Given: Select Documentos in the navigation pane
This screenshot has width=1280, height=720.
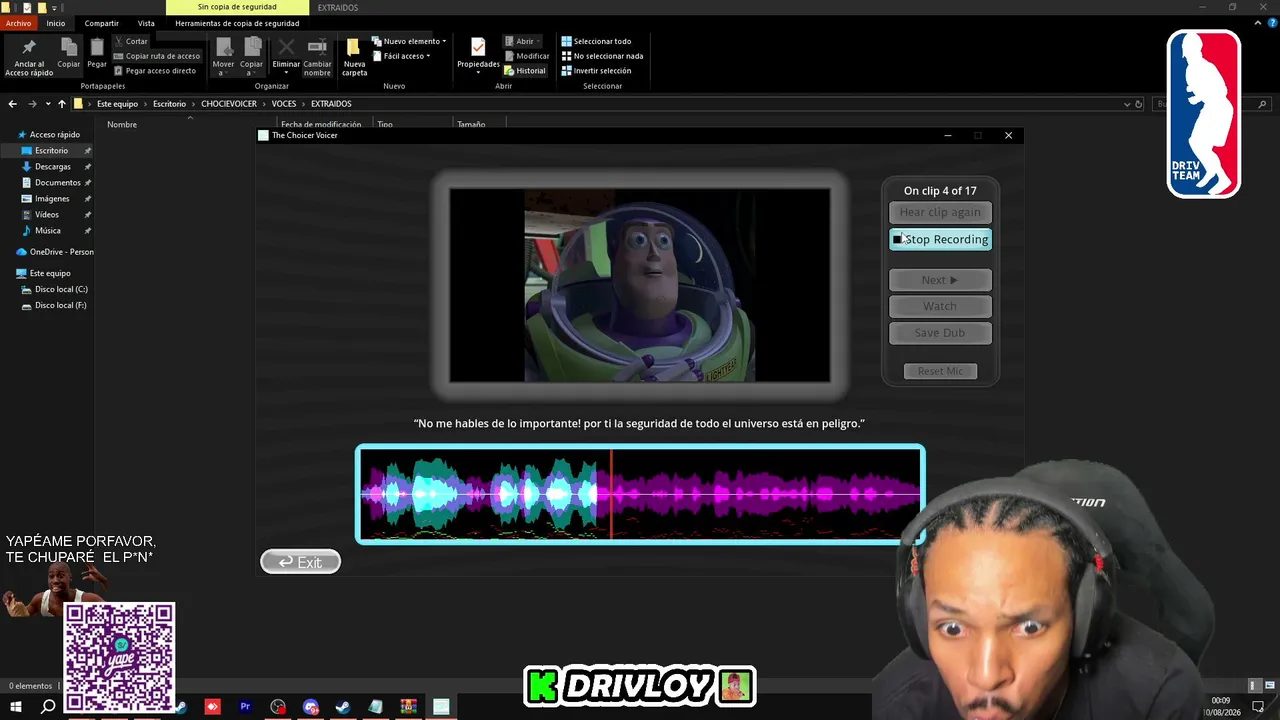Looking at the screenshot, I should coord(57,183).
